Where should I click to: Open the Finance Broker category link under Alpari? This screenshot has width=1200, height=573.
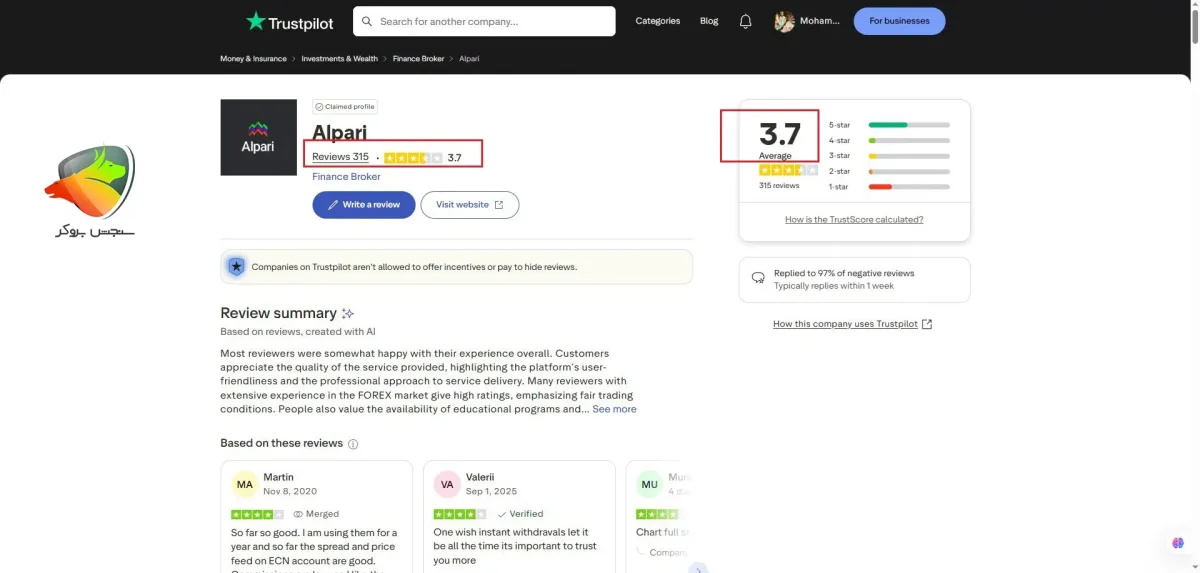pyautogui.click(x=346, y=177)
